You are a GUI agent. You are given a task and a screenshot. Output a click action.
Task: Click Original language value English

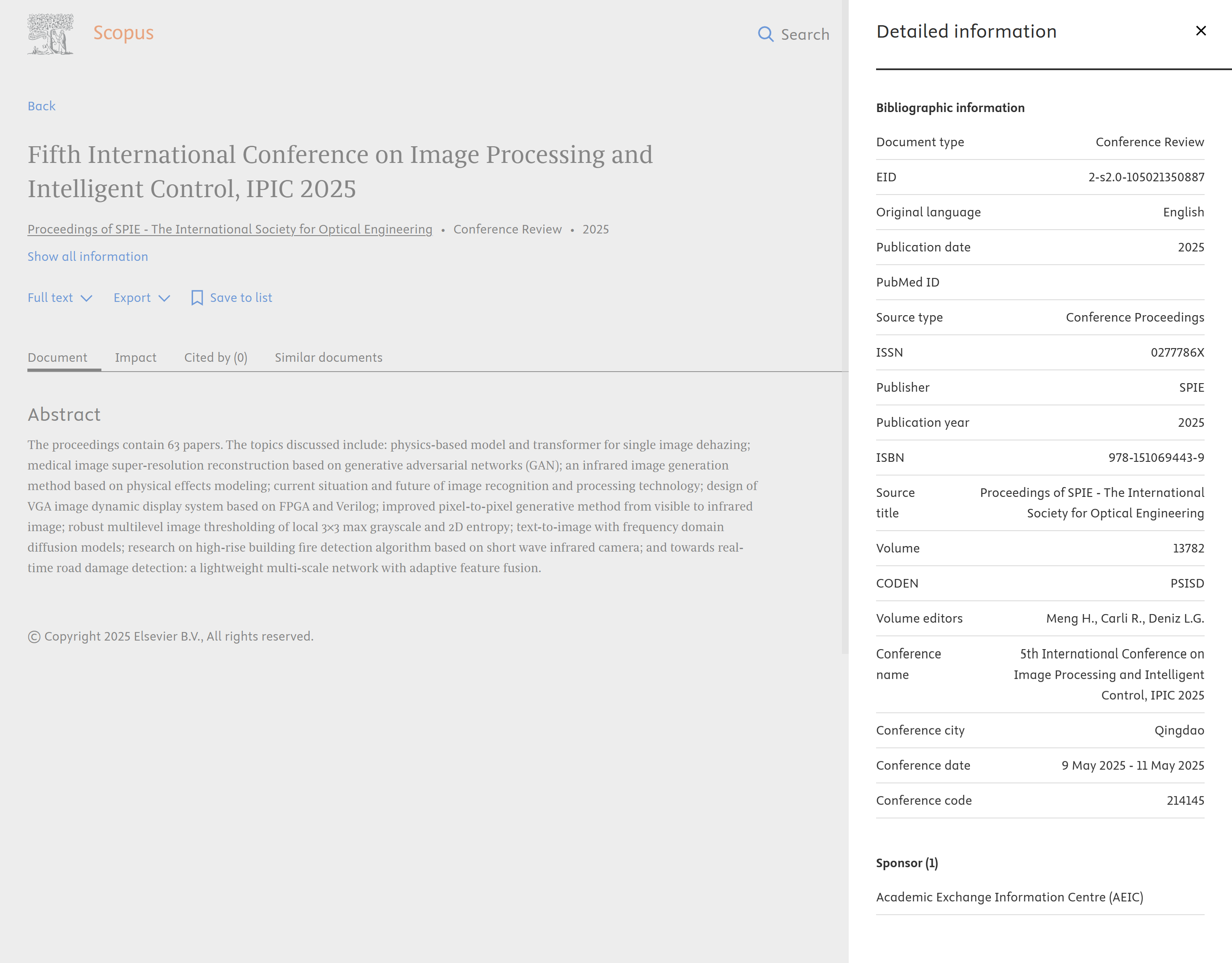pyautogui.click(x=1184, y=212)
